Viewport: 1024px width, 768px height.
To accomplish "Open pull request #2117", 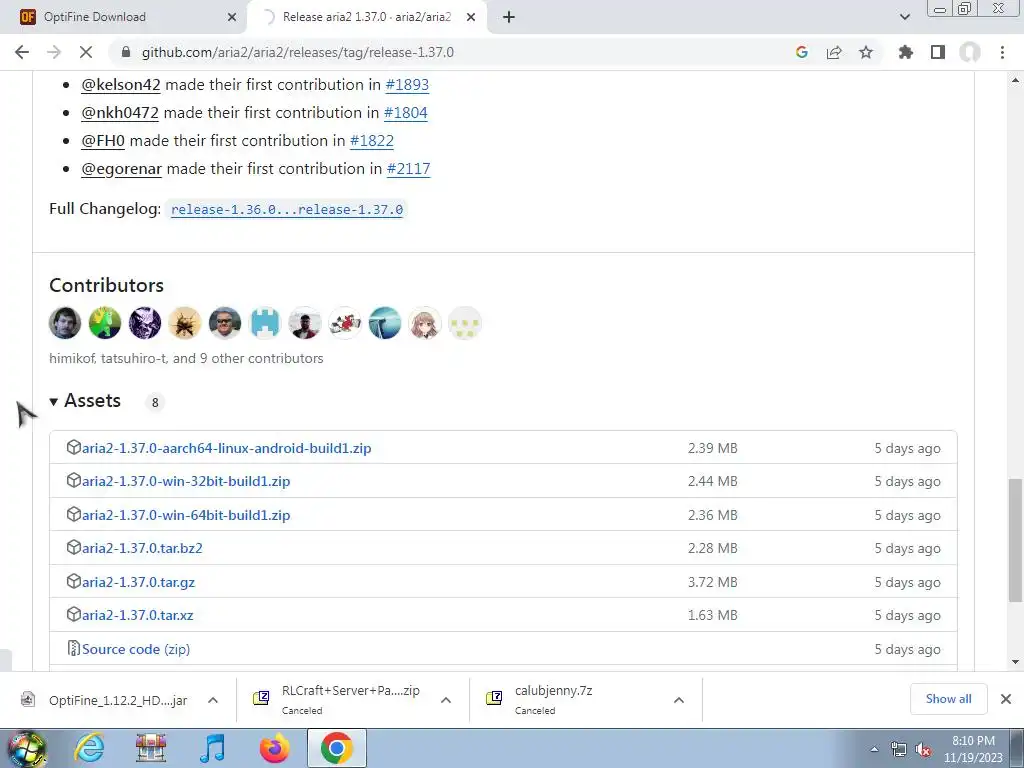I will click(x=409, y=169).
